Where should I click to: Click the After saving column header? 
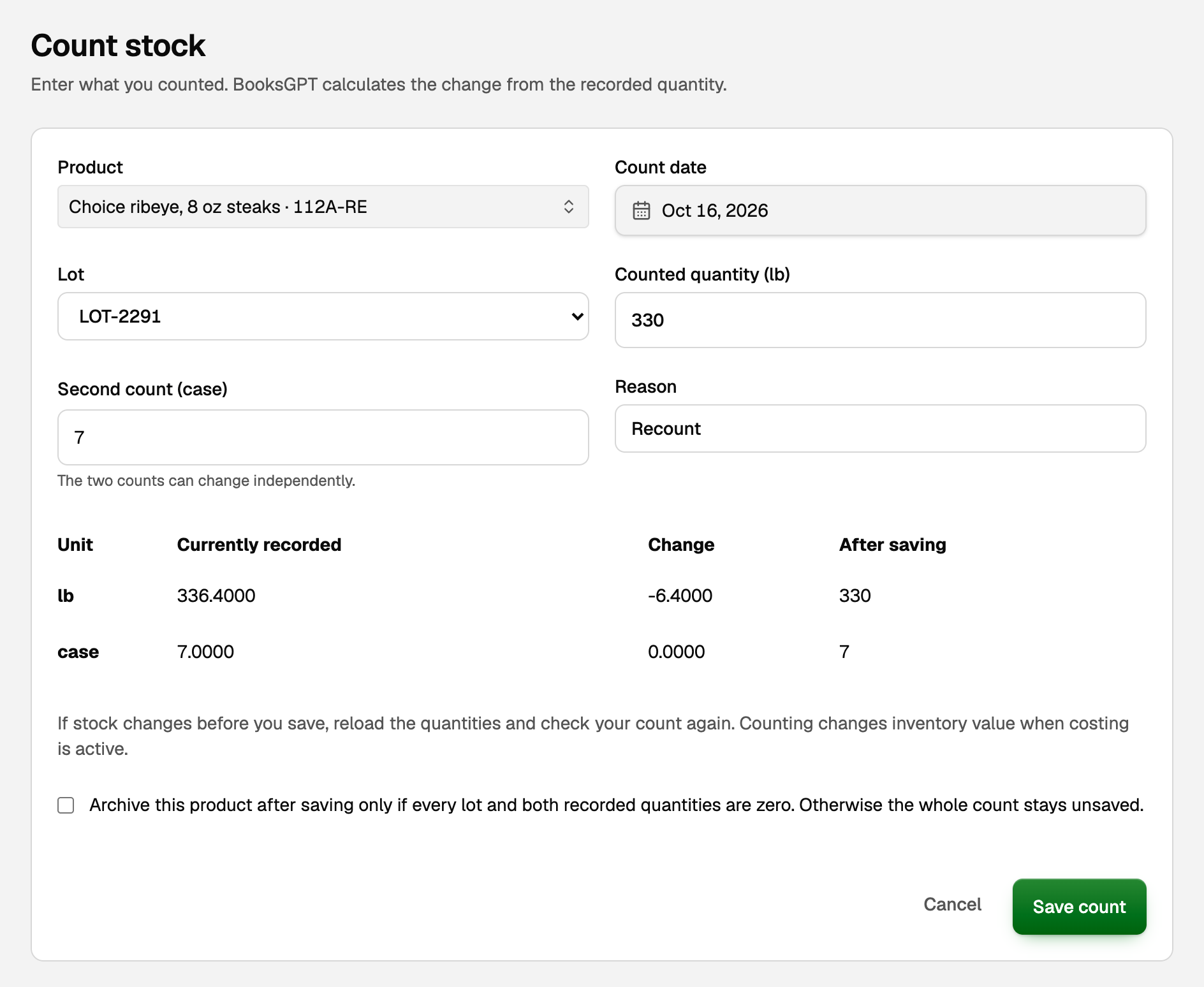tap(893, 545)
